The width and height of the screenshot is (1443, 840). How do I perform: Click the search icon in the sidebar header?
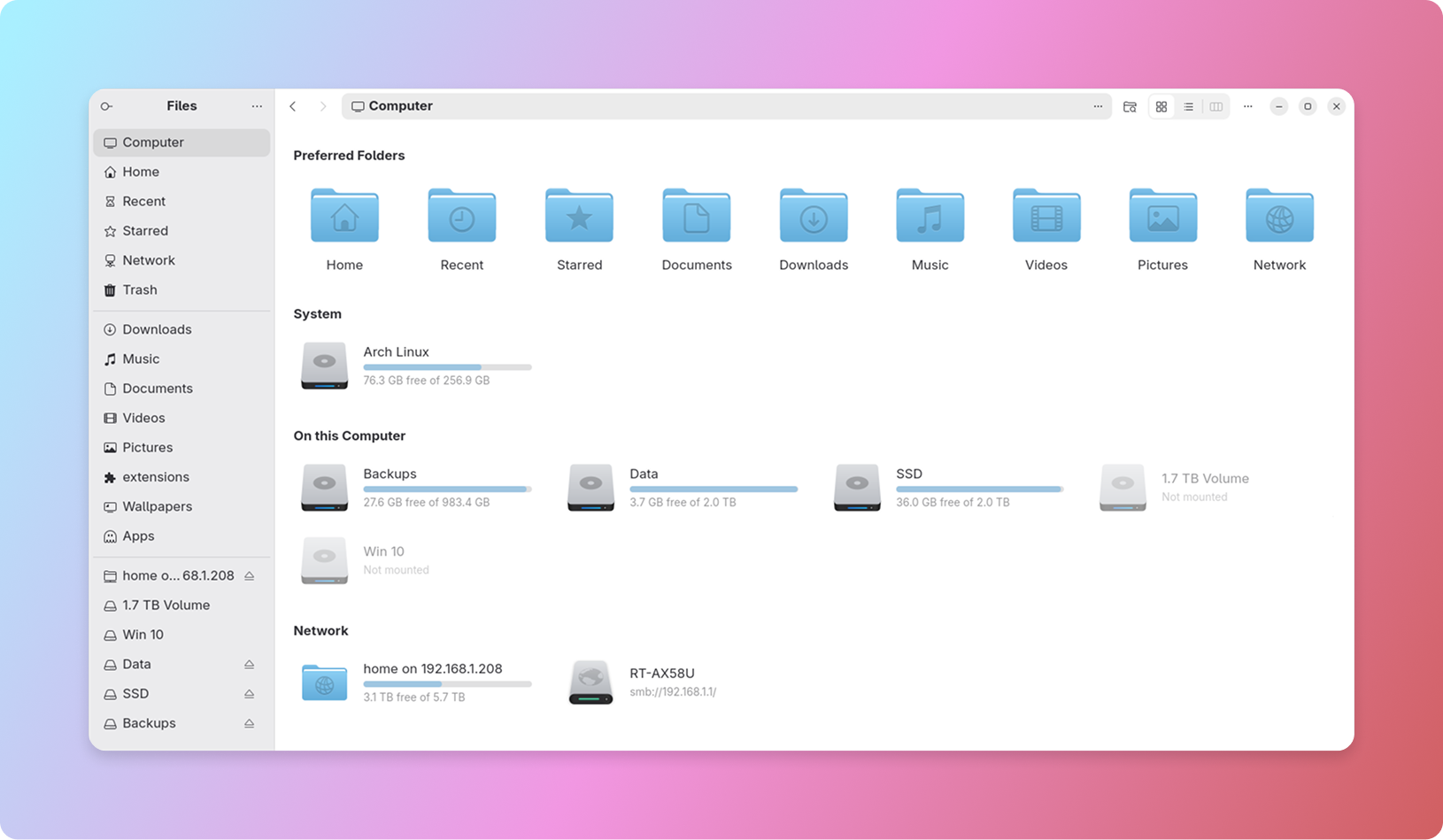point(106,106)
